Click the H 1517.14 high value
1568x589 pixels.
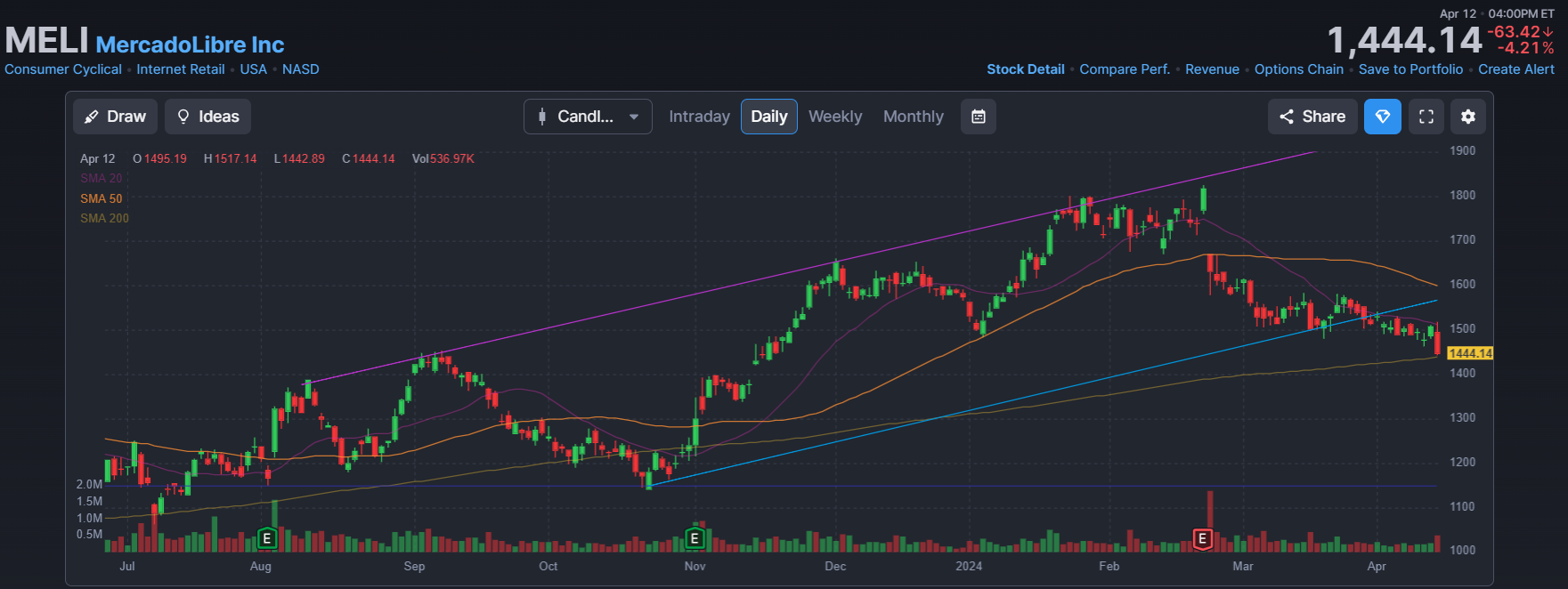click(x=230, y=158)
